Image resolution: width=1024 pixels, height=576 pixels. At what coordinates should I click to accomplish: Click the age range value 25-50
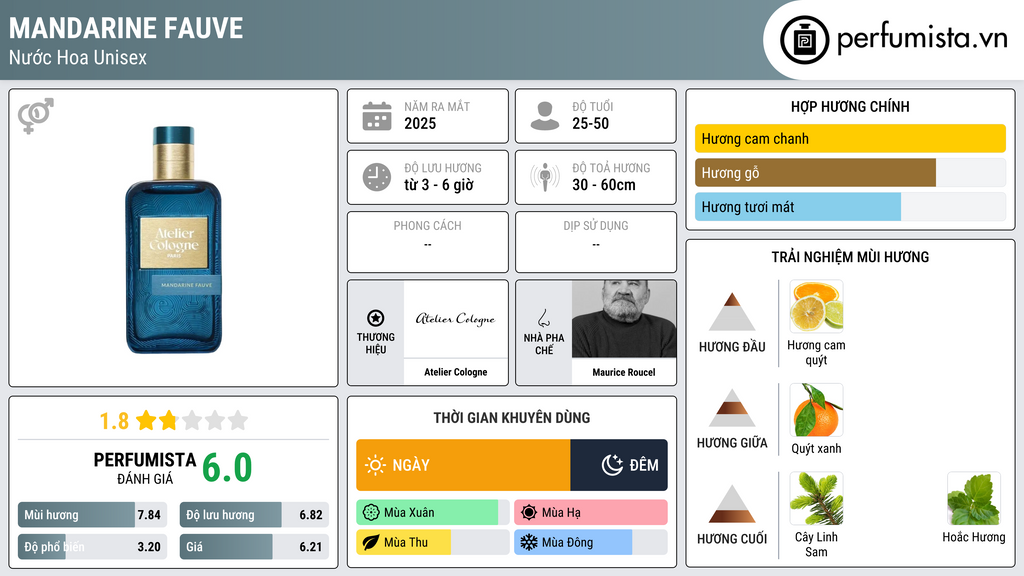(x=590, y=123)
